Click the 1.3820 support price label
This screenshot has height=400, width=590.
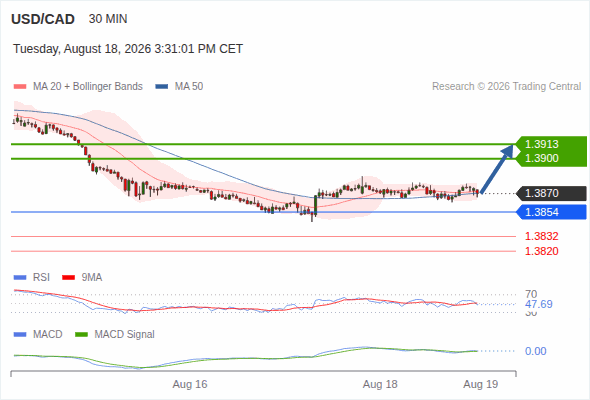542,251
